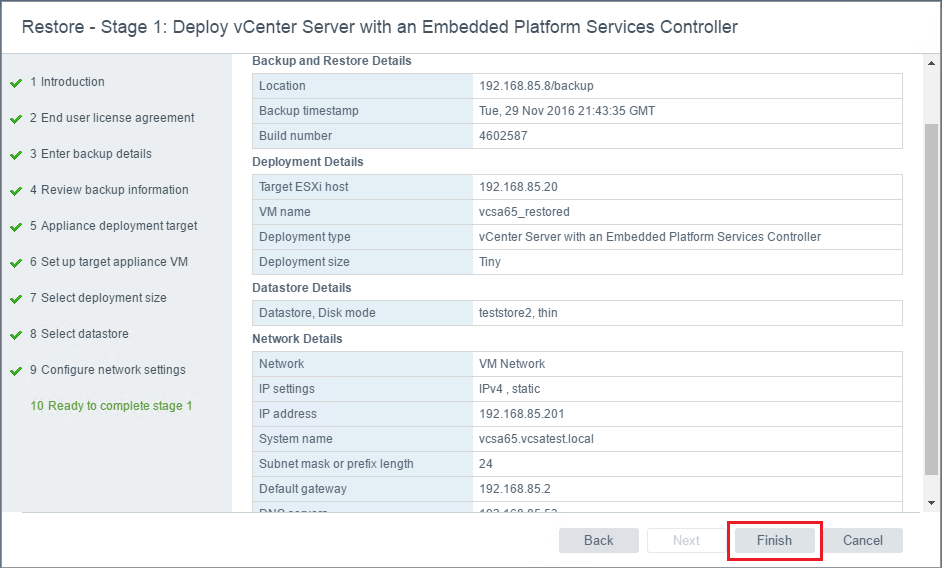Open step 5 Appliance deployment target
Viewport: 942px width, 568px height.
(x=114, y=226)
